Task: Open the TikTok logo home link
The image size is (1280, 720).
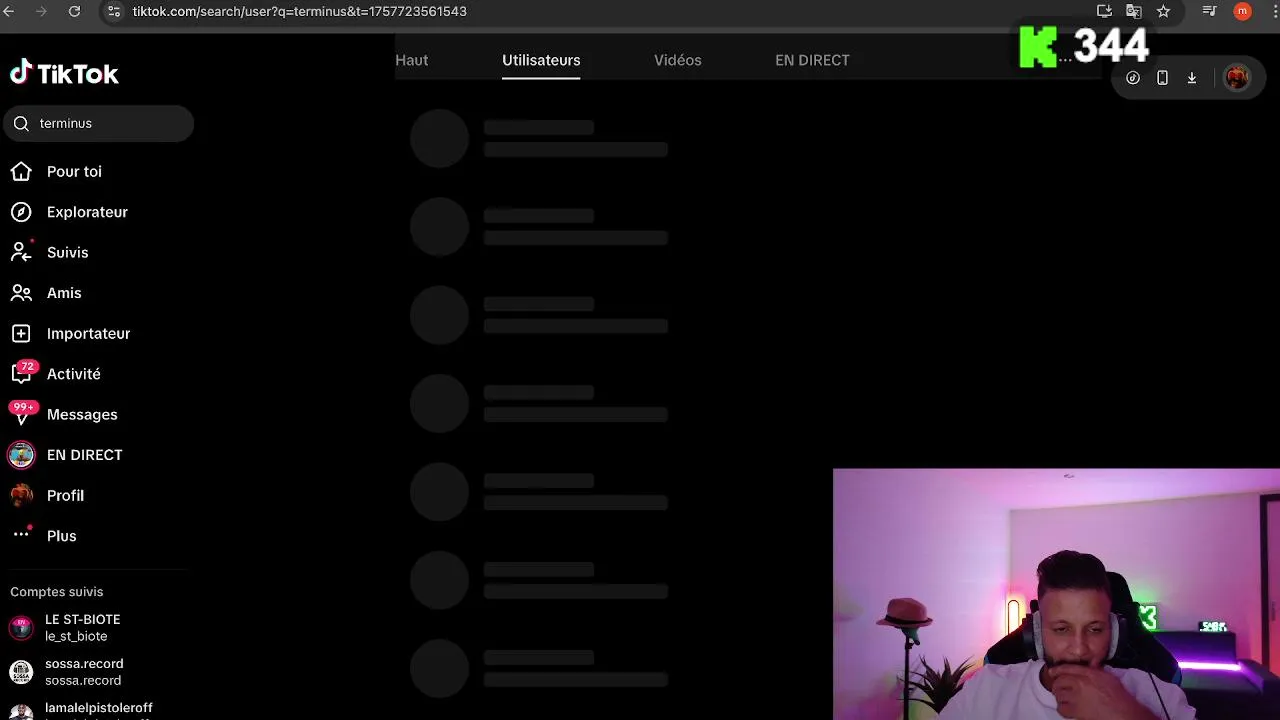Action: (x=64, y=73)
